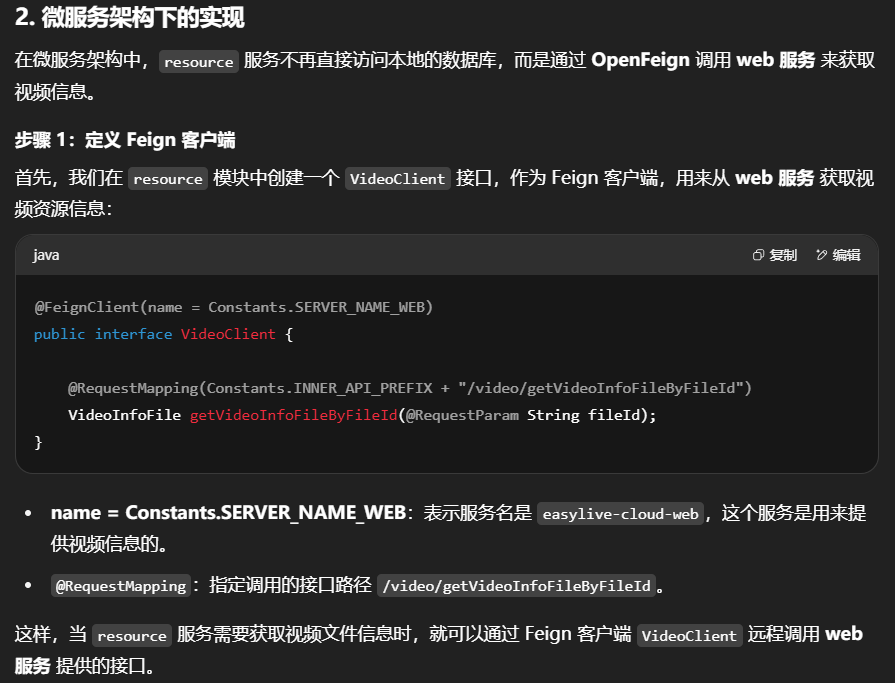Click the copy icon in code block header

[759, 256]
